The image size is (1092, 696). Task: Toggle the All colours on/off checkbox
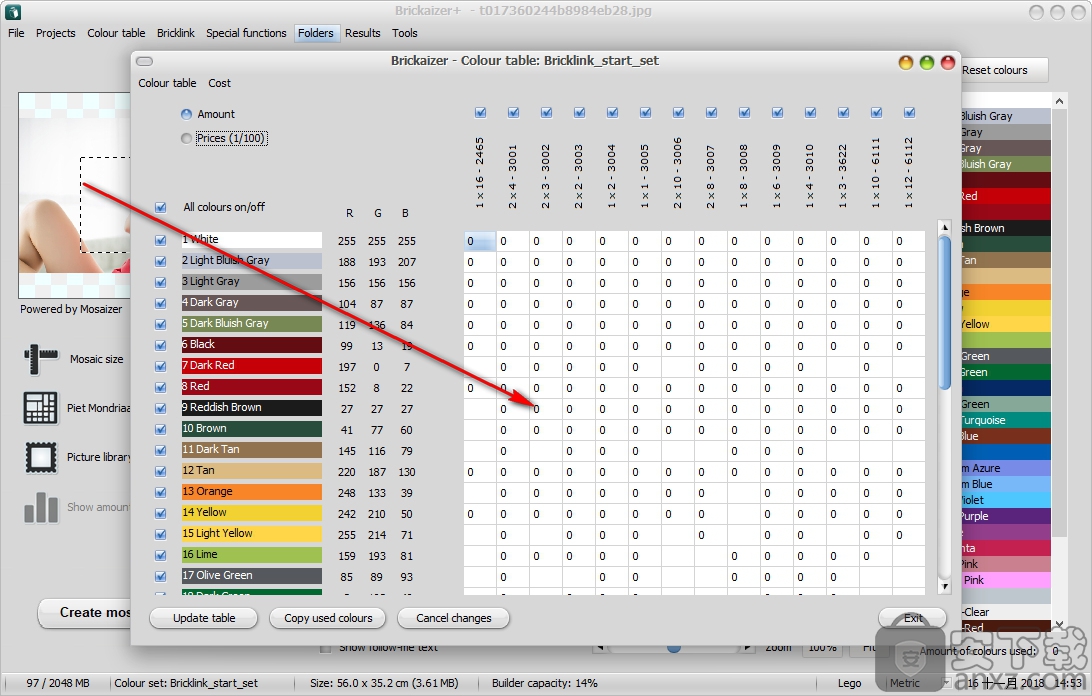click(161, 207)
